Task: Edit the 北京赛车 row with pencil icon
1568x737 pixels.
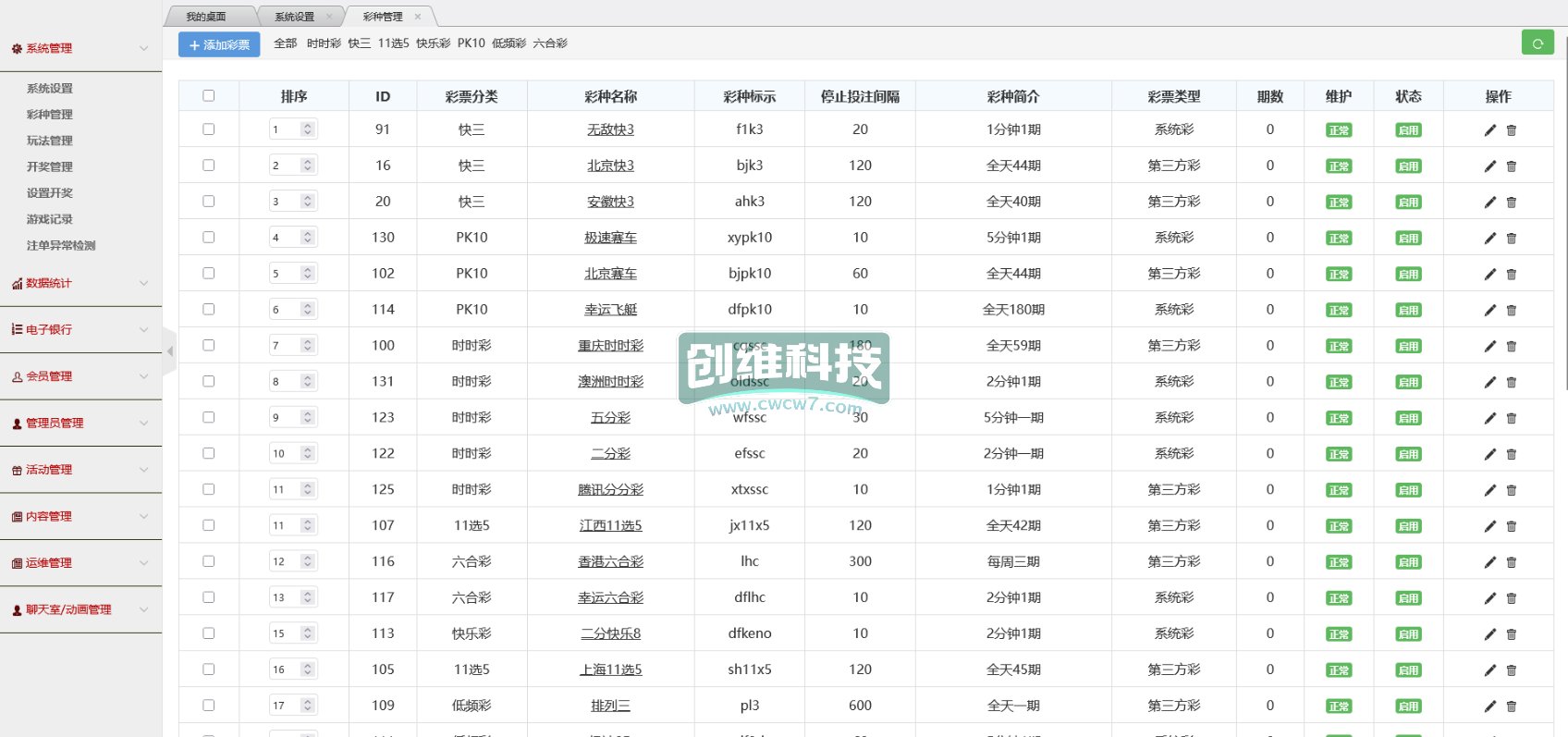Action: (x=1489, y=275)
